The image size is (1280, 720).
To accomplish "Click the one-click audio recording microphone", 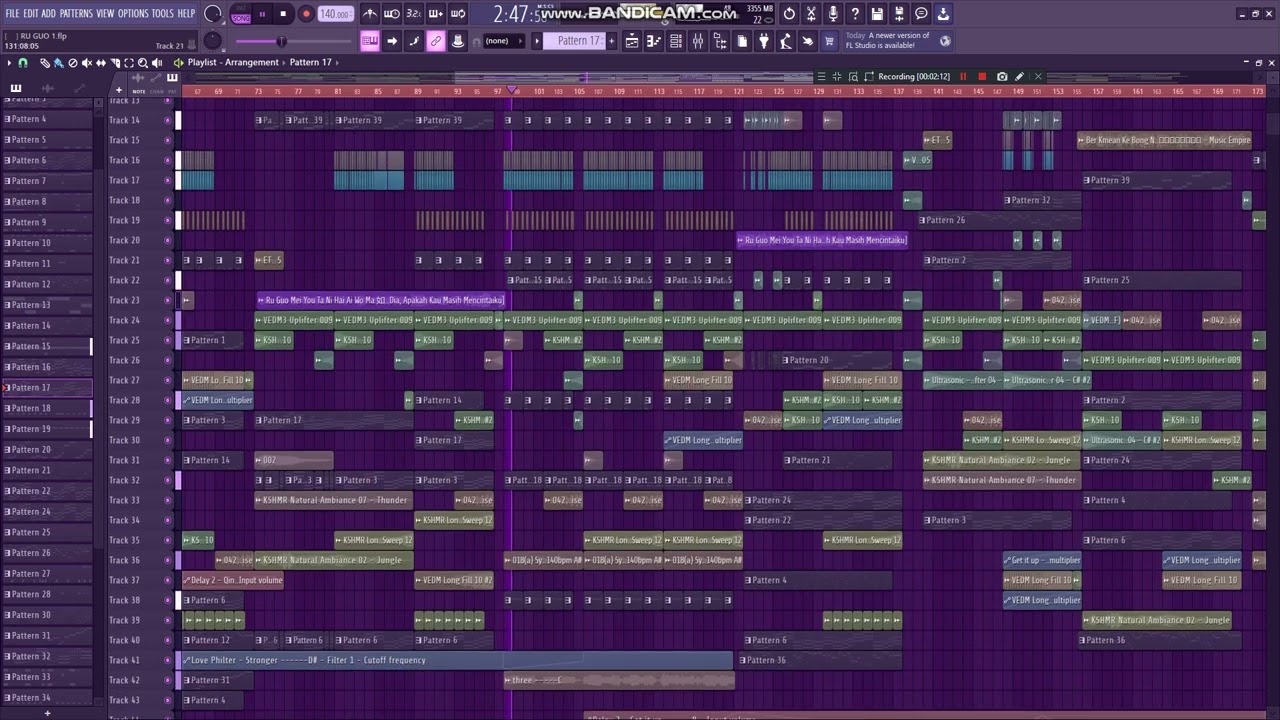I will click(x=834, y=14).
